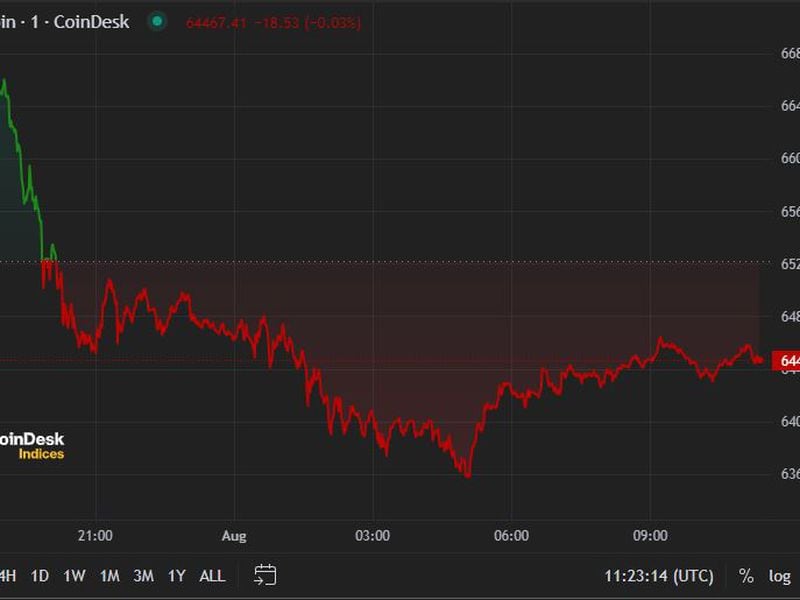Show the ALL time range
800x600 pixels.
tap(212, 576)
